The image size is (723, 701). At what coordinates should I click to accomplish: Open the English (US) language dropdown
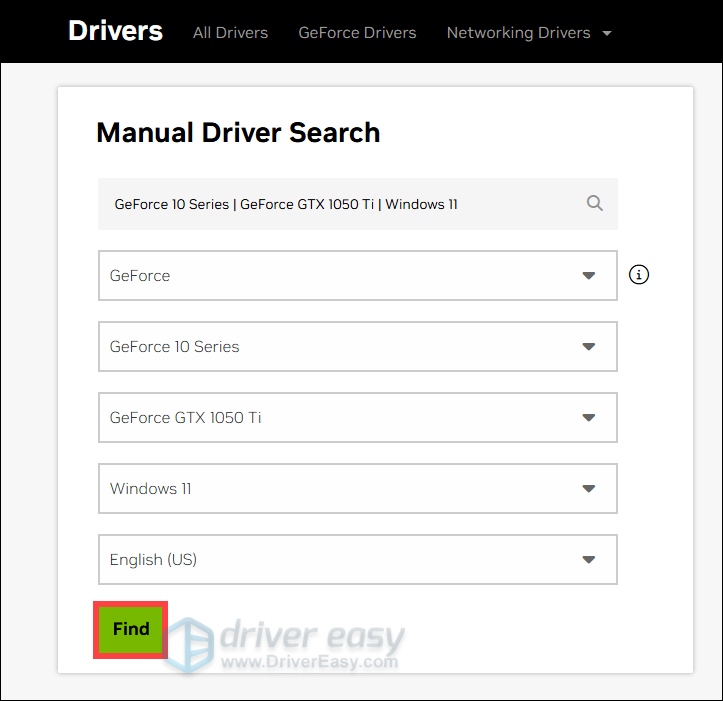[340, 560]
